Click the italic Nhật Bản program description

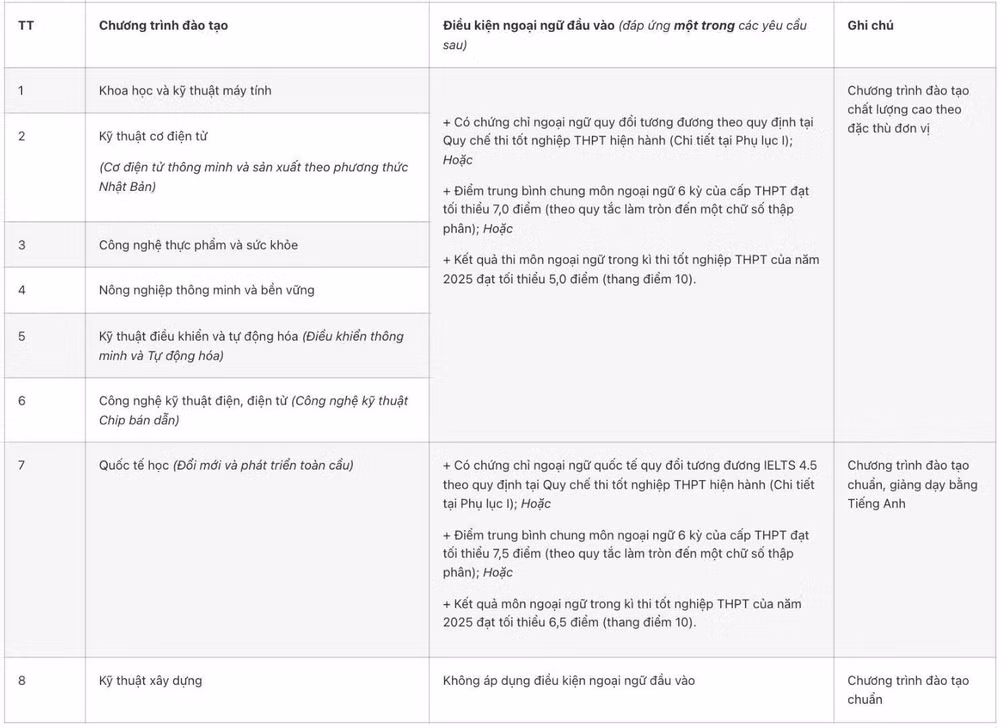pyautogui.click(x=253, y=177)
